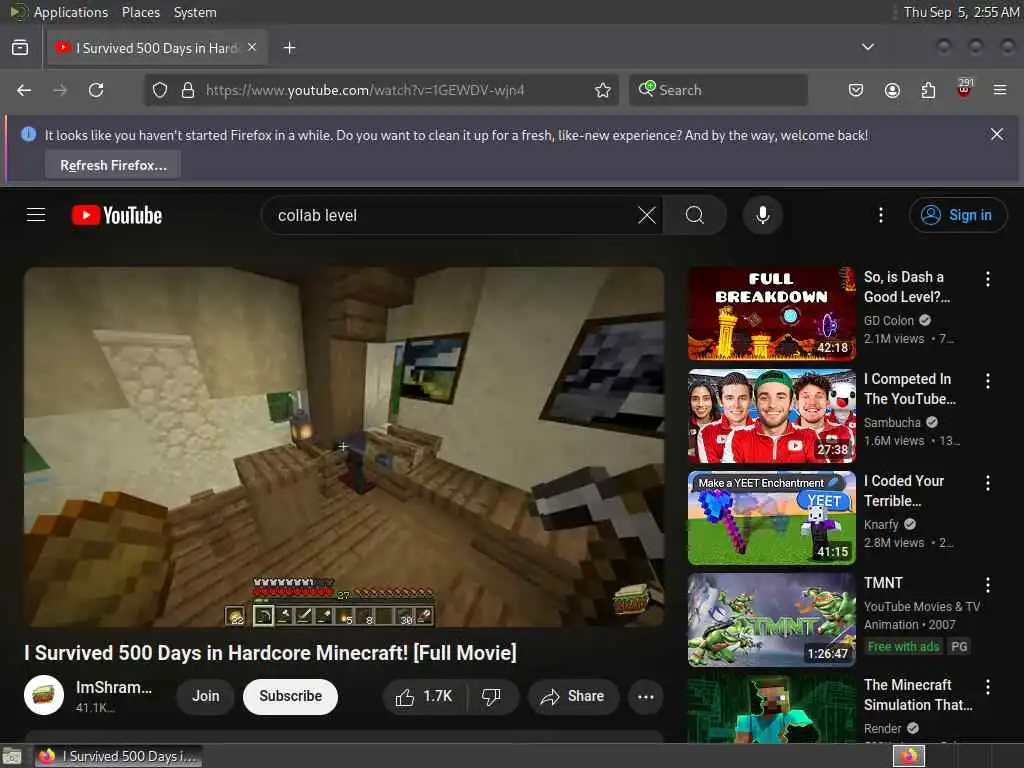Click the Sign in button
The width and height of the screenshot is (1024, 768).
tap(957, 215)
